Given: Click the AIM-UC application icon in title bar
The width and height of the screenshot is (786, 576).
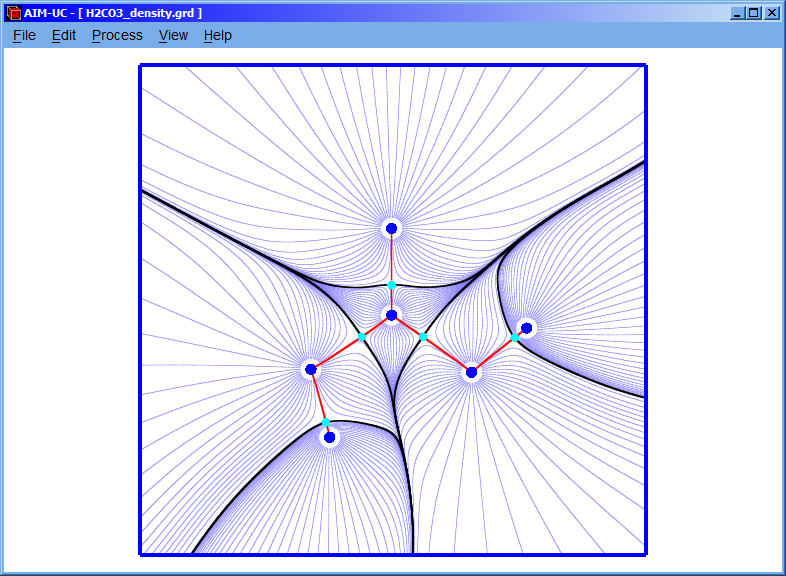Looking at the screenshot, I should 13,12.
